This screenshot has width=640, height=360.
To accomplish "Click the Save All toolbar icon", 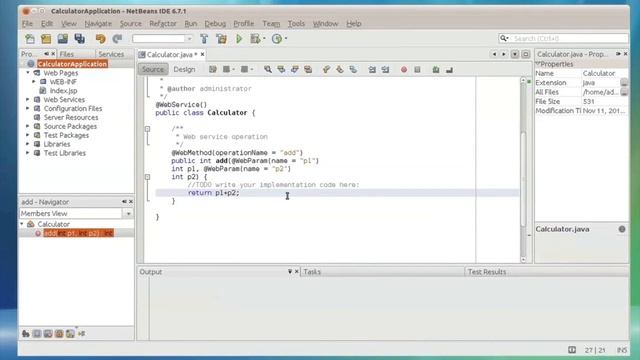I will click(x=80, y=39).
